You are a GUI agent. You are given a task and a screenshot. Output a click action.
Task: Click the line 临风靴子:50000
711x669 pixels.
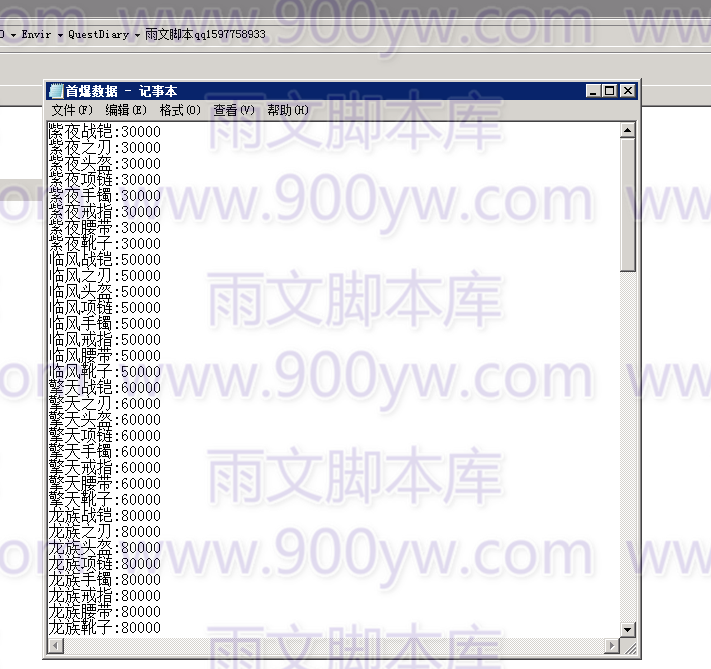pos(105,371)
